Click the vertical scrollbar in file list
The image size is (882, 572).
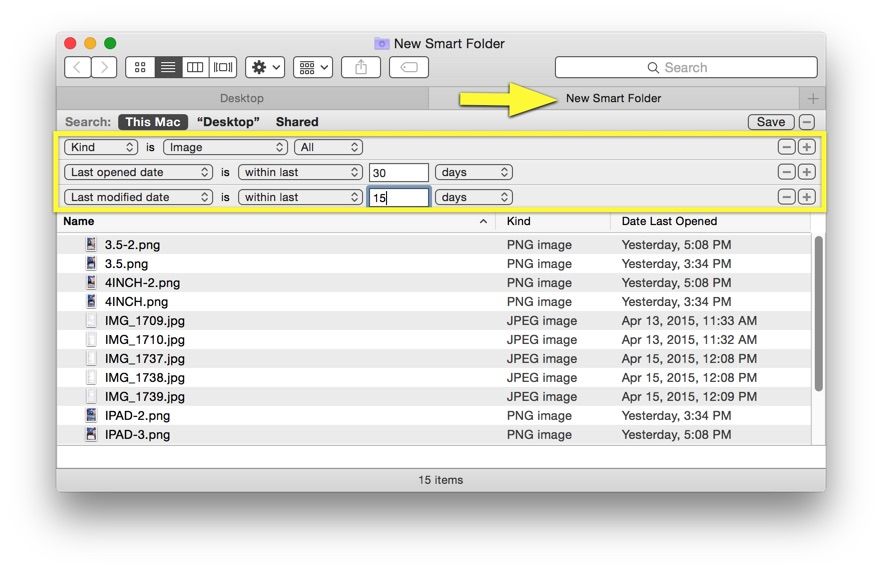[818, 313]
